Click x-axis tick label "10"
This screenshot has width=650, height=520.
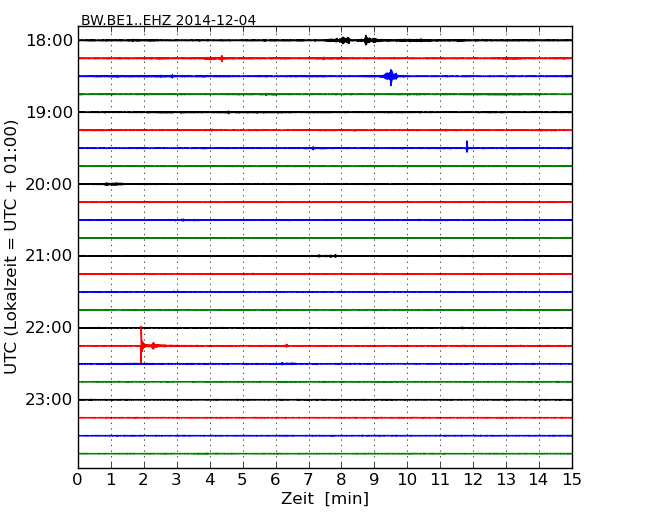(407, 479)
